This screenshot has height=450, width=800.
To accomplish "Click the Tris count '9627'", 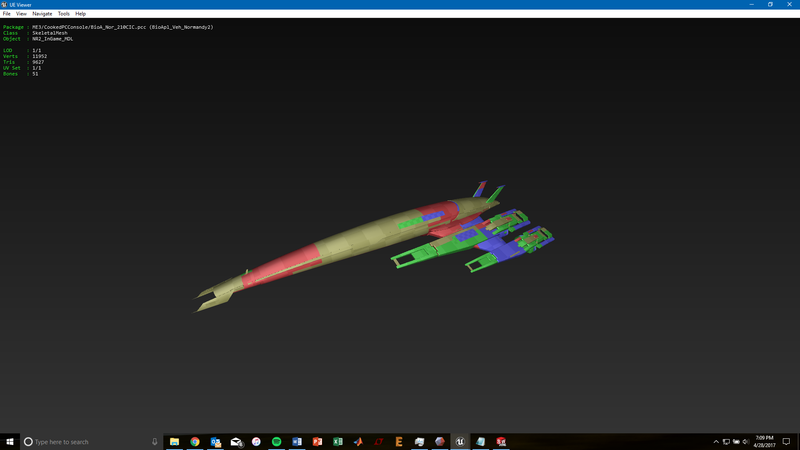I will (38, 62).
